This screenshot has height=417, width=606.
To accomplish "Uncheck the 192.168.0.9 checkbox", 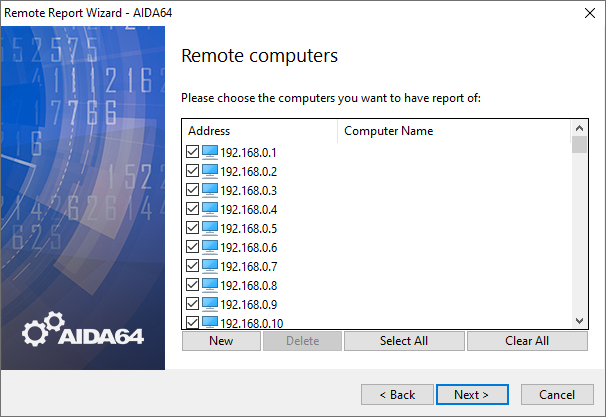I will 192,303.
